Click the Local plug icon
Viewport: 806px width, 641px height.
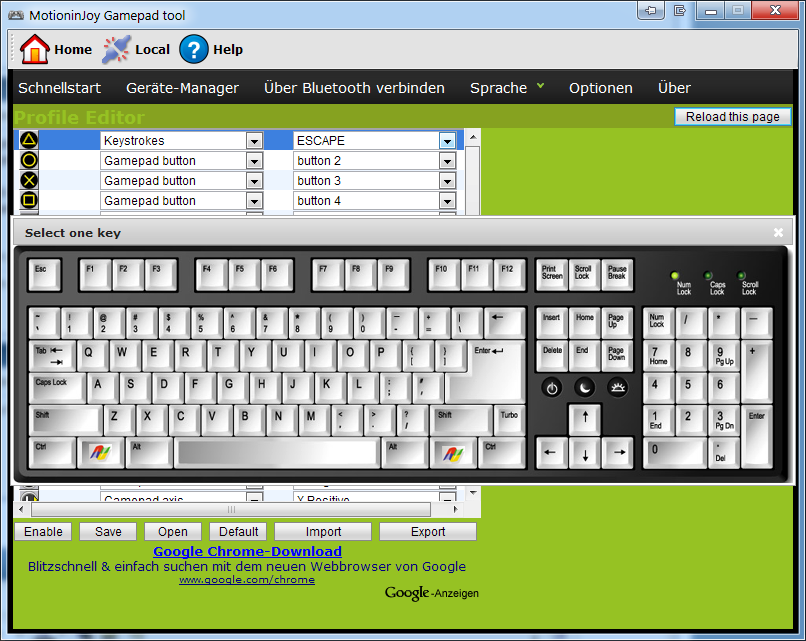(117, 49)
